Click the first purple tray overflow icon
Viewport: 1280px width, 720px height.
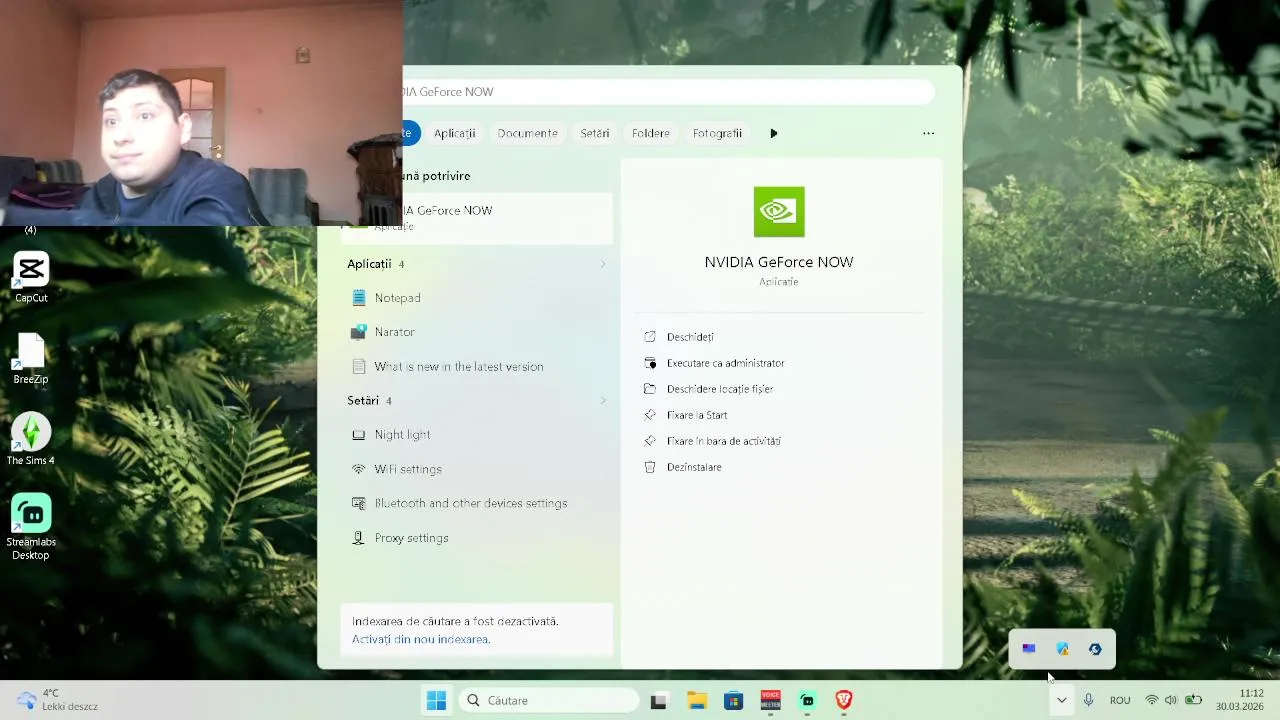[x=1029, y=649]
